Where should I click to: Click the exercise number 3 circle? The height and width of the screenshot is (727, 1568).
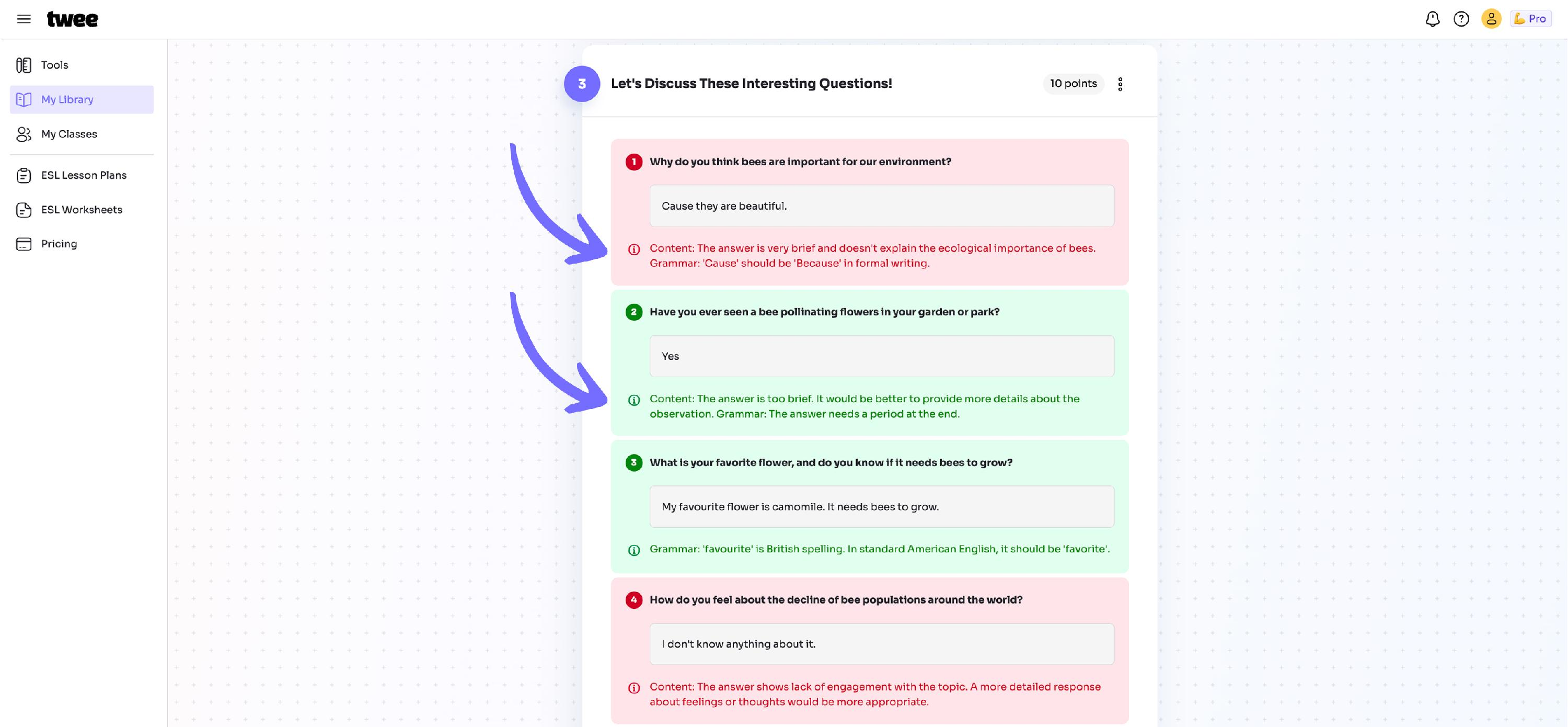click(x=582, y=84)
